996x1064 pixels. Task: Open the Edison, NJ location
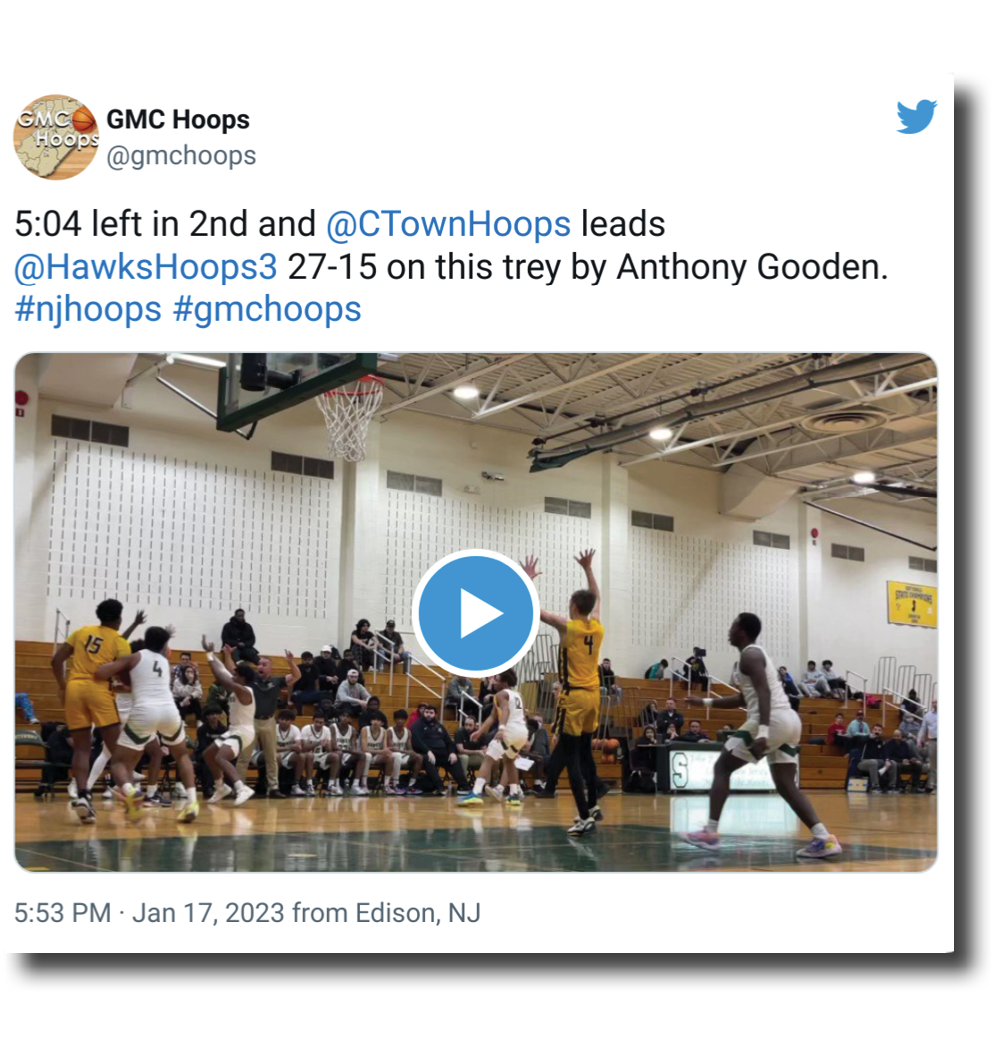[x=418, y=913]
